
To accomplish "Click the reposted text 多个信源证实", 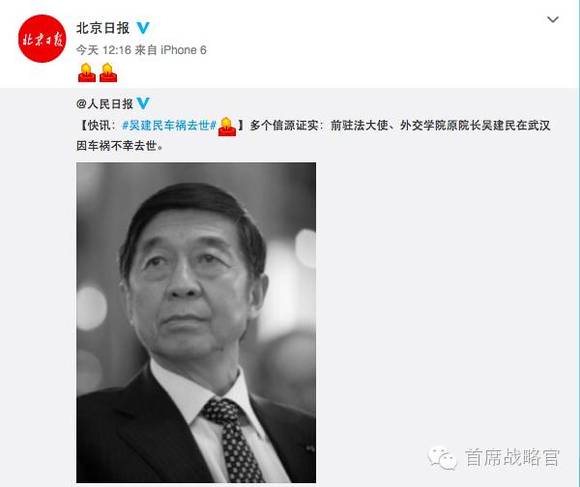I will (x=284, y=126).
